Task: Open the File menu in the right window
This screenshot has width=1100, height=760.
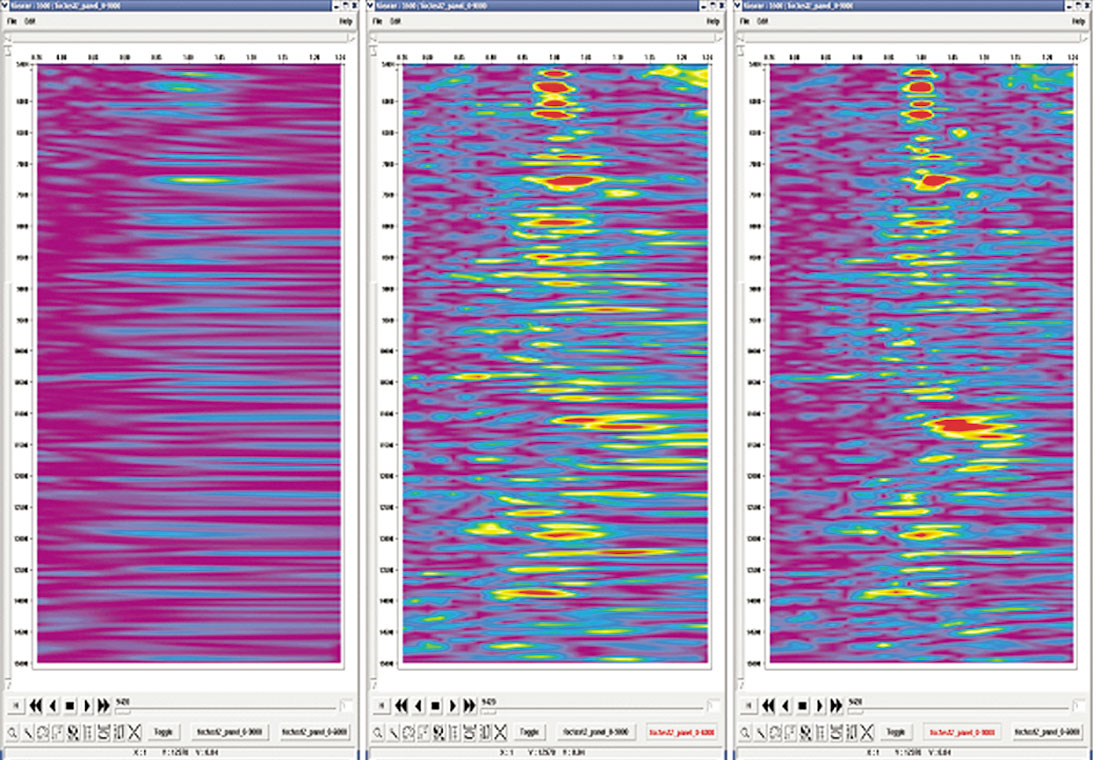Action: coord(744,21)
